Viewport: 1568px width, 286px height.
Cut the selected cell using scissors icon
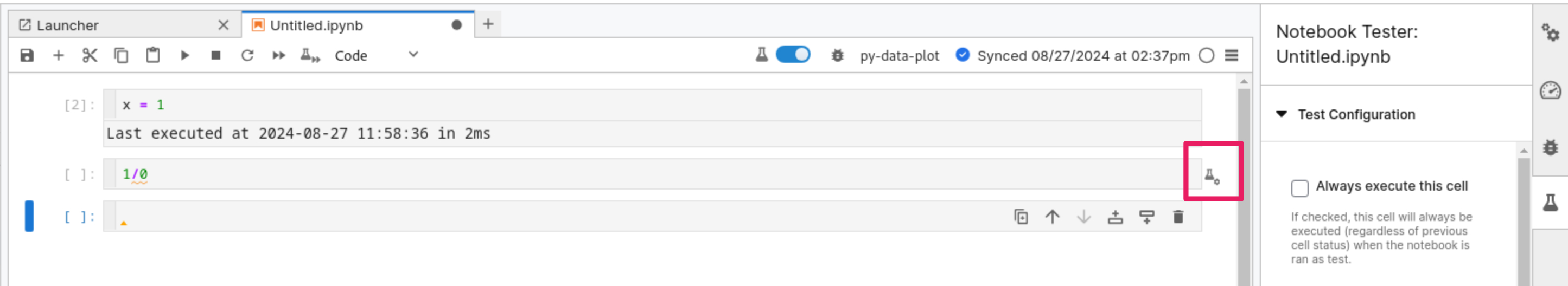(x=90, y=56)
